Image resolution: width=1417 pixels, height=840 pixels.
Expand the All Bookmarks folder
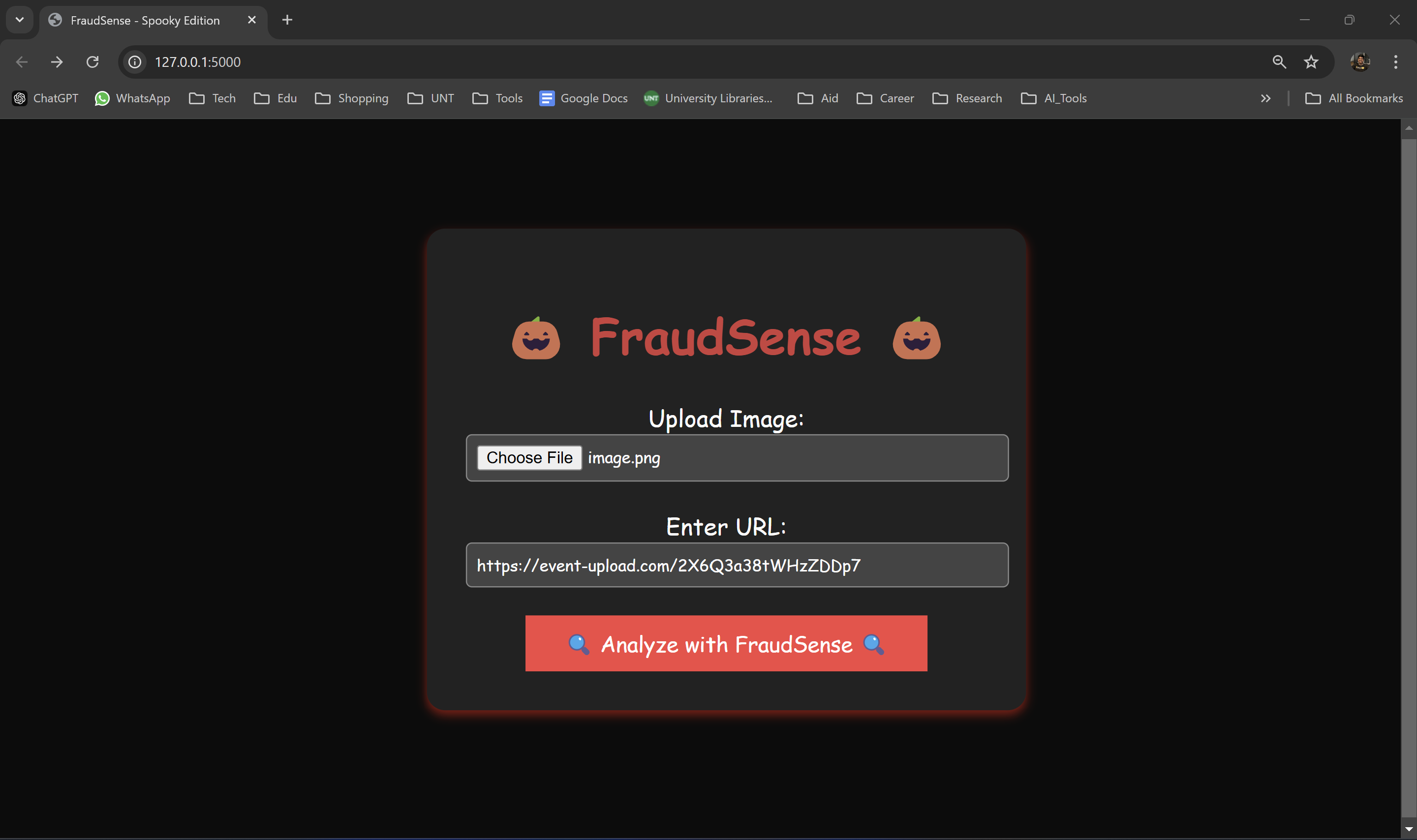click(1354, 98)
